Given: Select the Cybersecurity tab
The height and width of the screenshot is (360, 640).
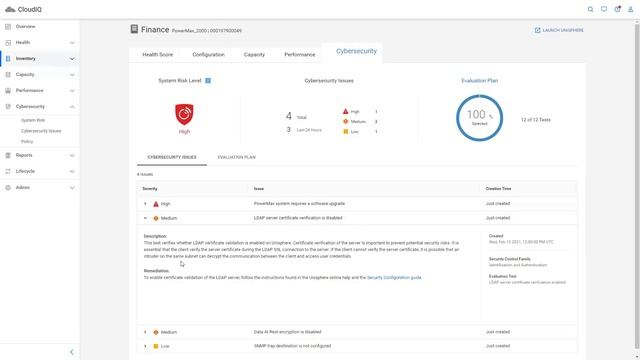Looking at the screenshot, I should point(356,51).
